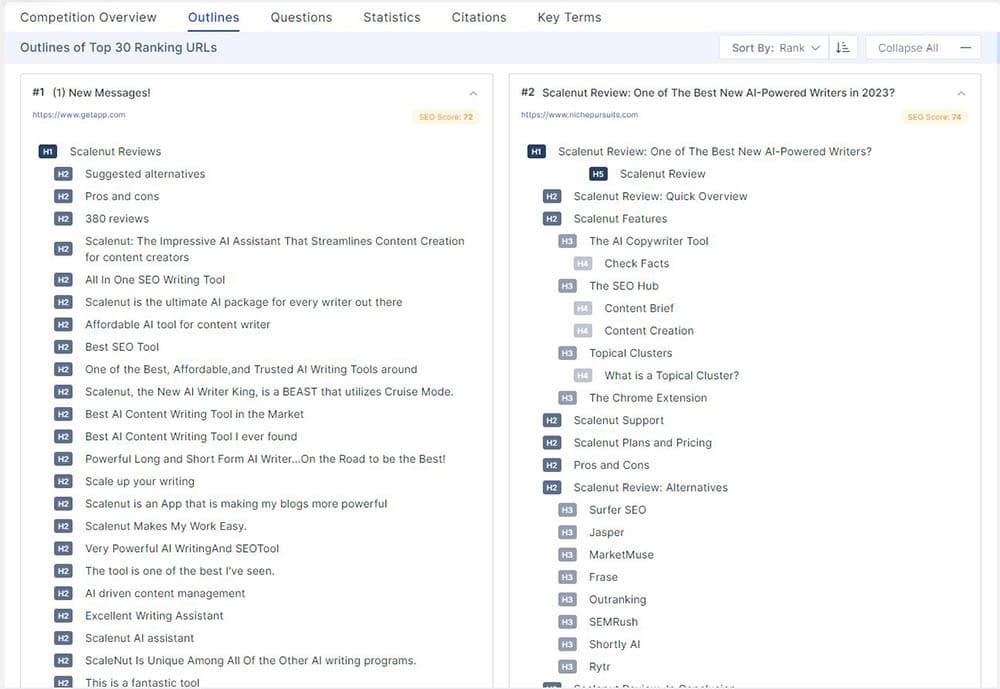
Task: Switch to the Competition Overview tab
Action: 88,17
